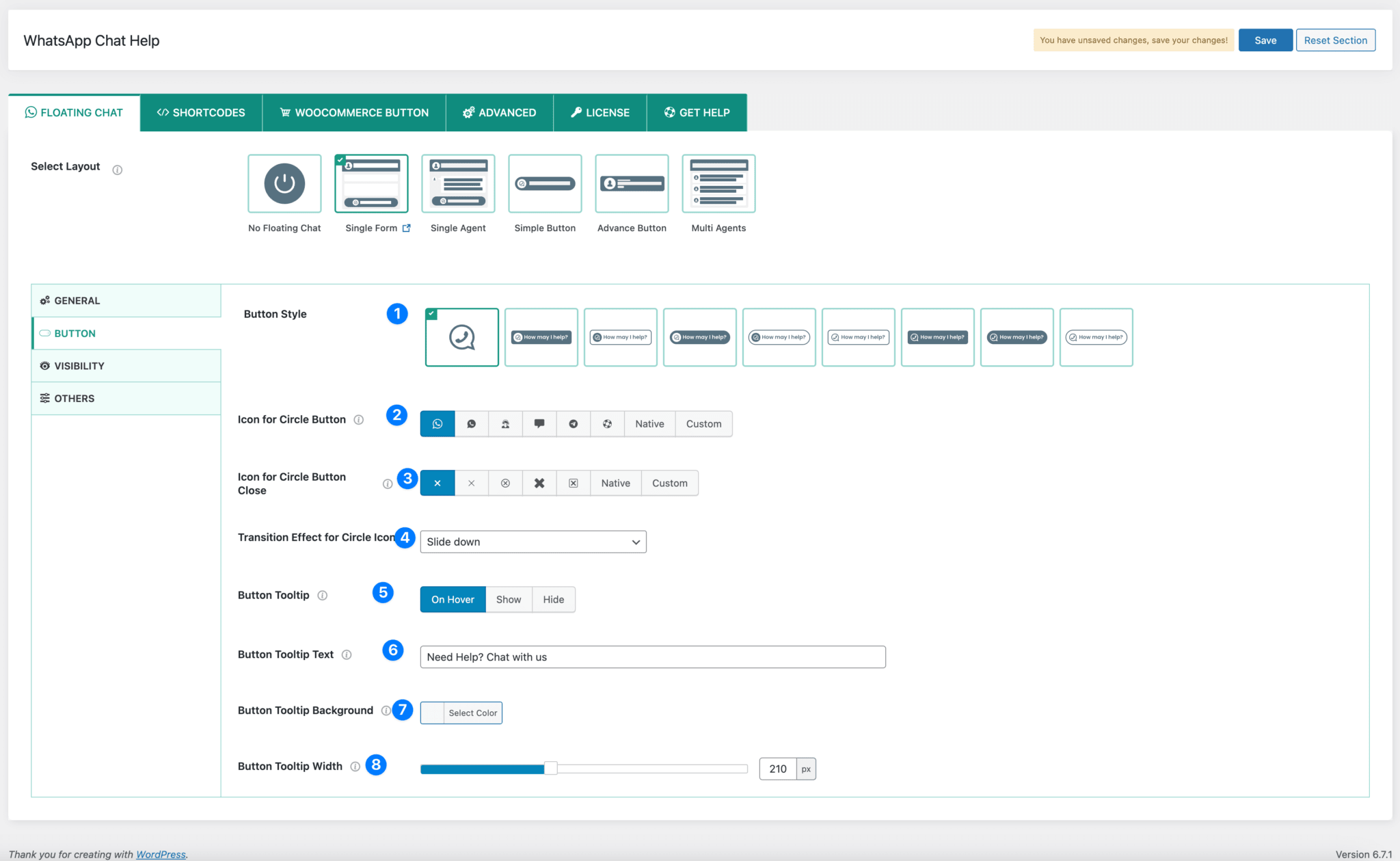Image resolution: width=1400 pixels, height=861 pixels.
Task: Select the heavy thick X close icon
Action: click(x=539, y=484)
